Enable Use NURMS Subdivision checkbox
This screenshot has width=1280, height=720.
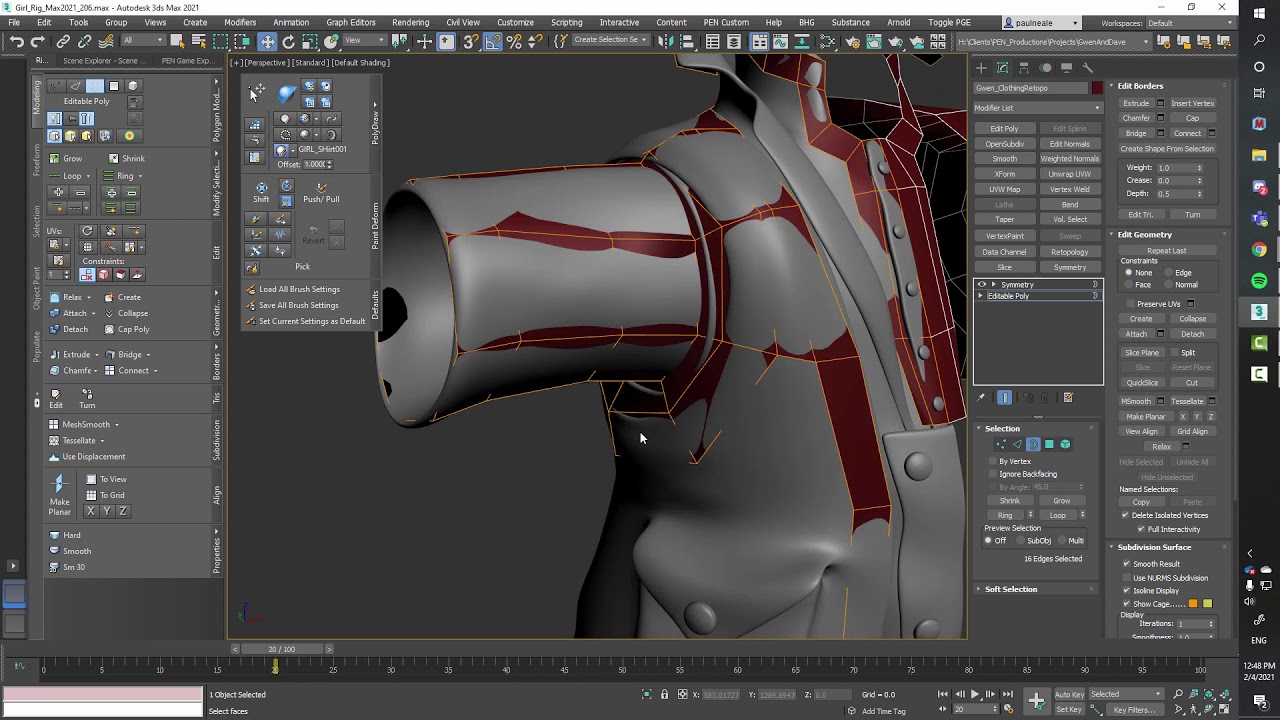pos(1126,578)
